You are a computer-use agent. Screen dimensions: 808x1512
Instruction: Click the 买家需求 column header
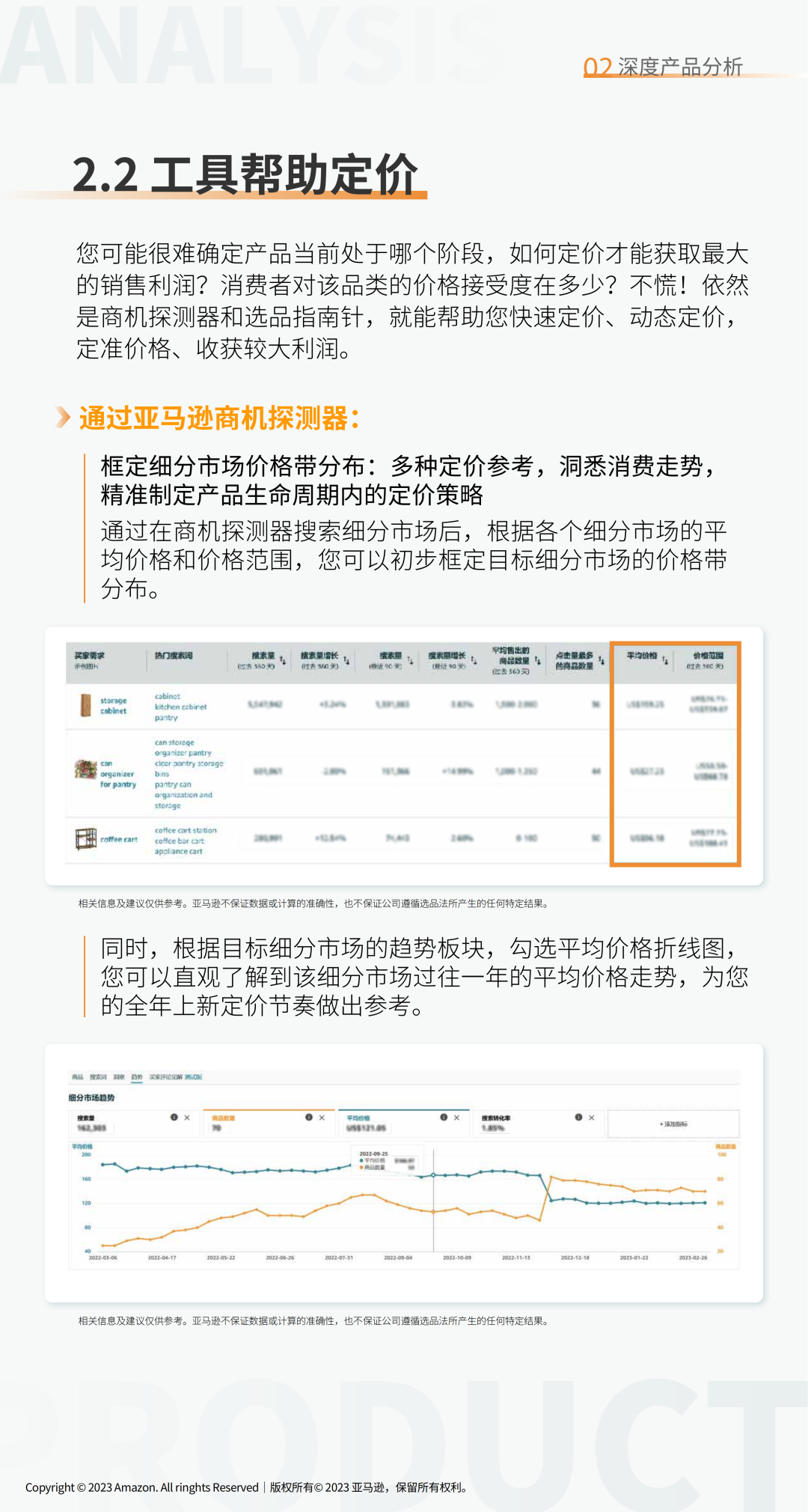(89, 656)
